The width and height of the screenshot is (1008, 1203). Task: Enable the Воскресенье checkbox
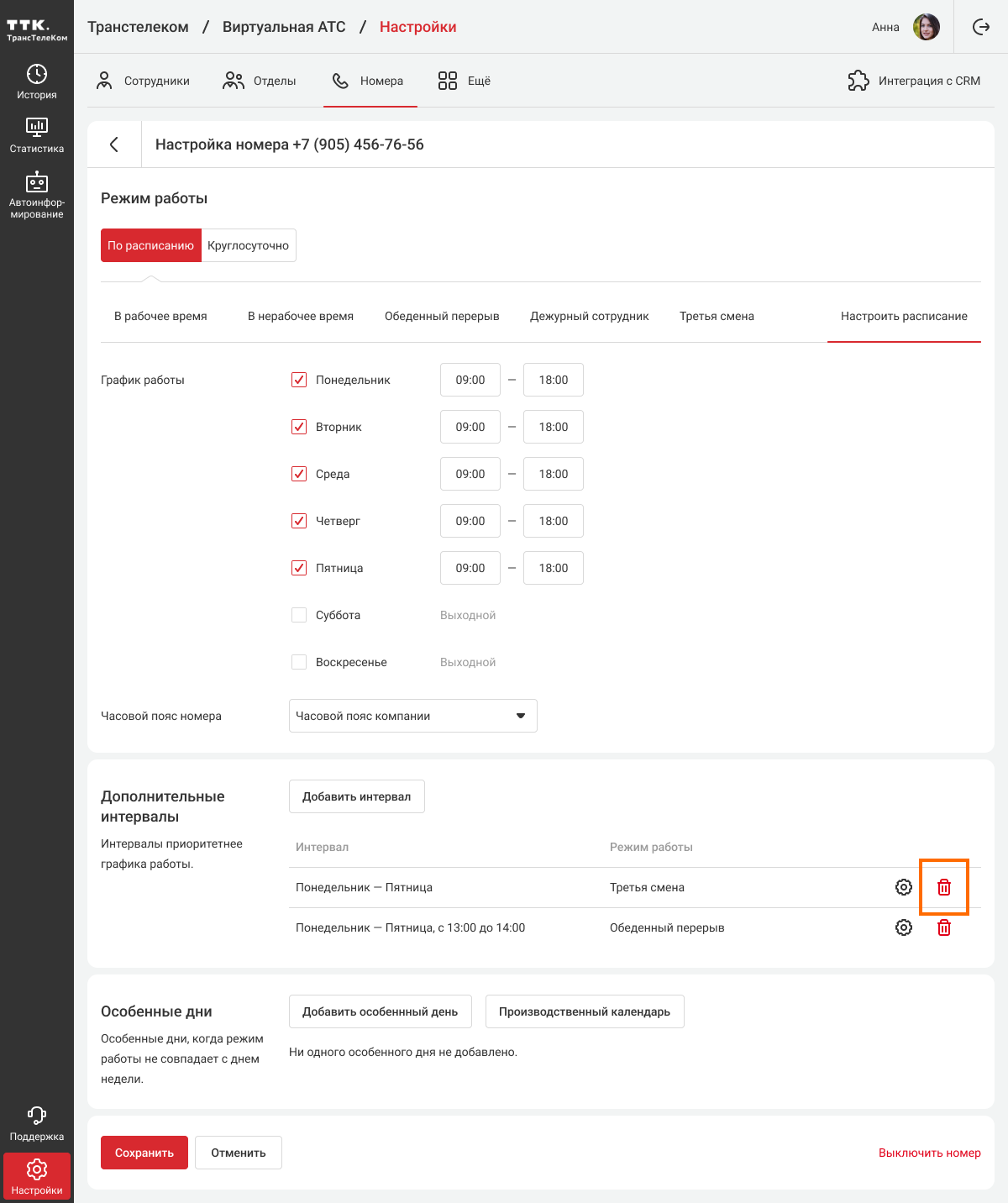pos(299,662)
